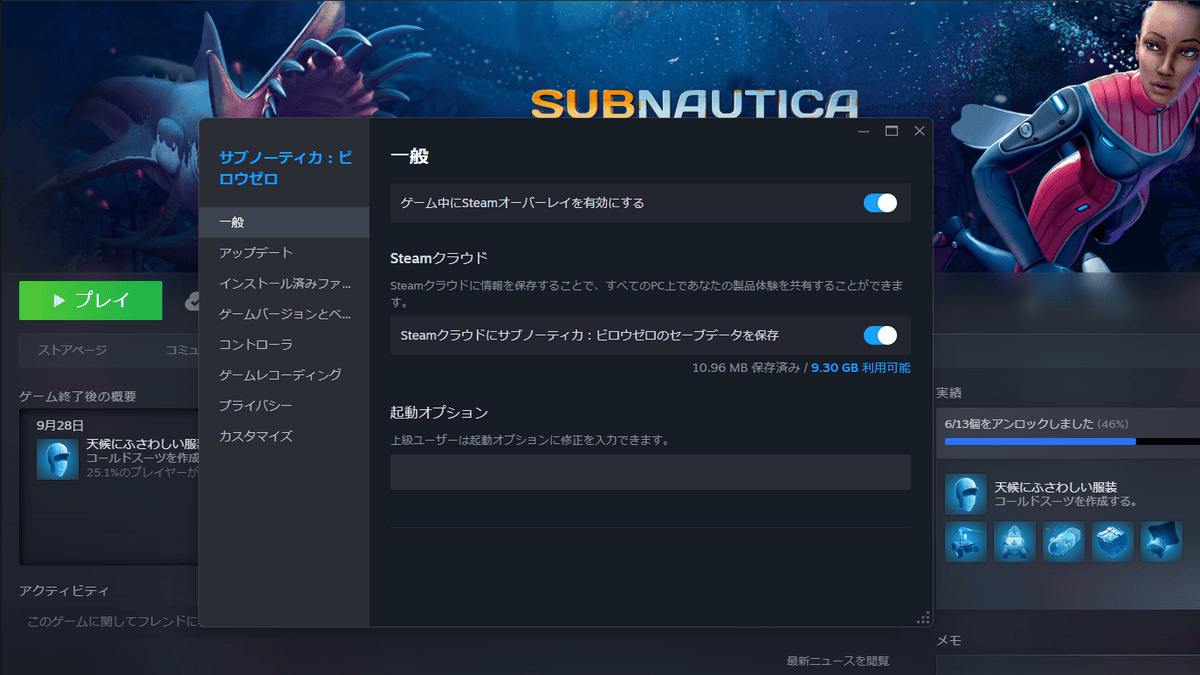Click cold suit achievement icon in 実績 panel

tap(965, 494)
